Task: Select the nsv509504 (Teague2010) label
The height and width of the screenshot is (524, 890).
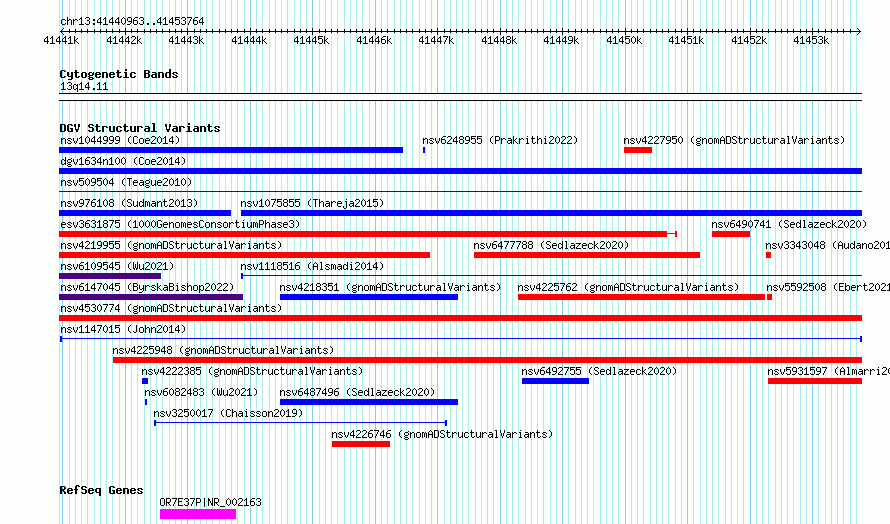Action: pos(126,182)
